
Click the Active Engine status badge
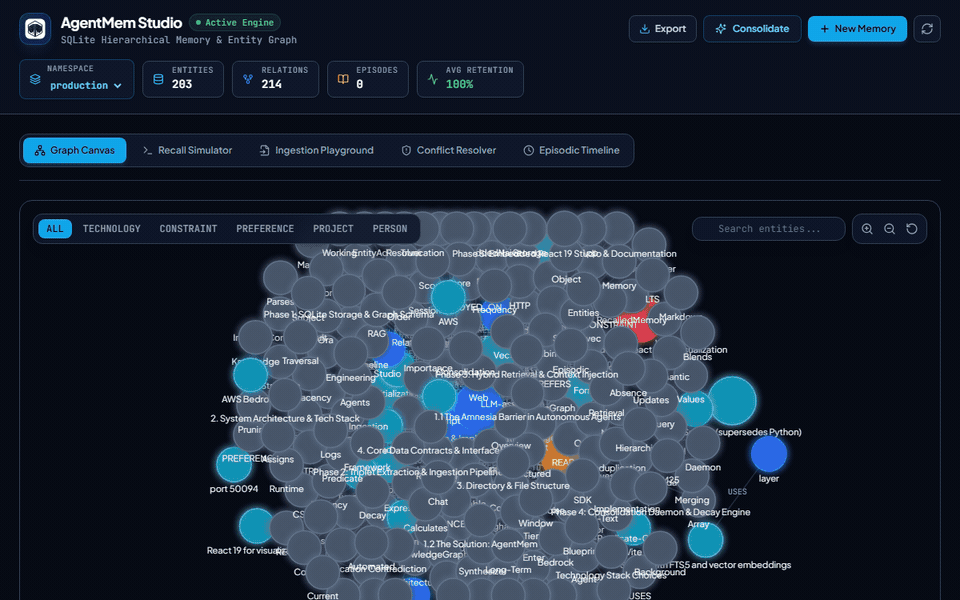point(235,23)
